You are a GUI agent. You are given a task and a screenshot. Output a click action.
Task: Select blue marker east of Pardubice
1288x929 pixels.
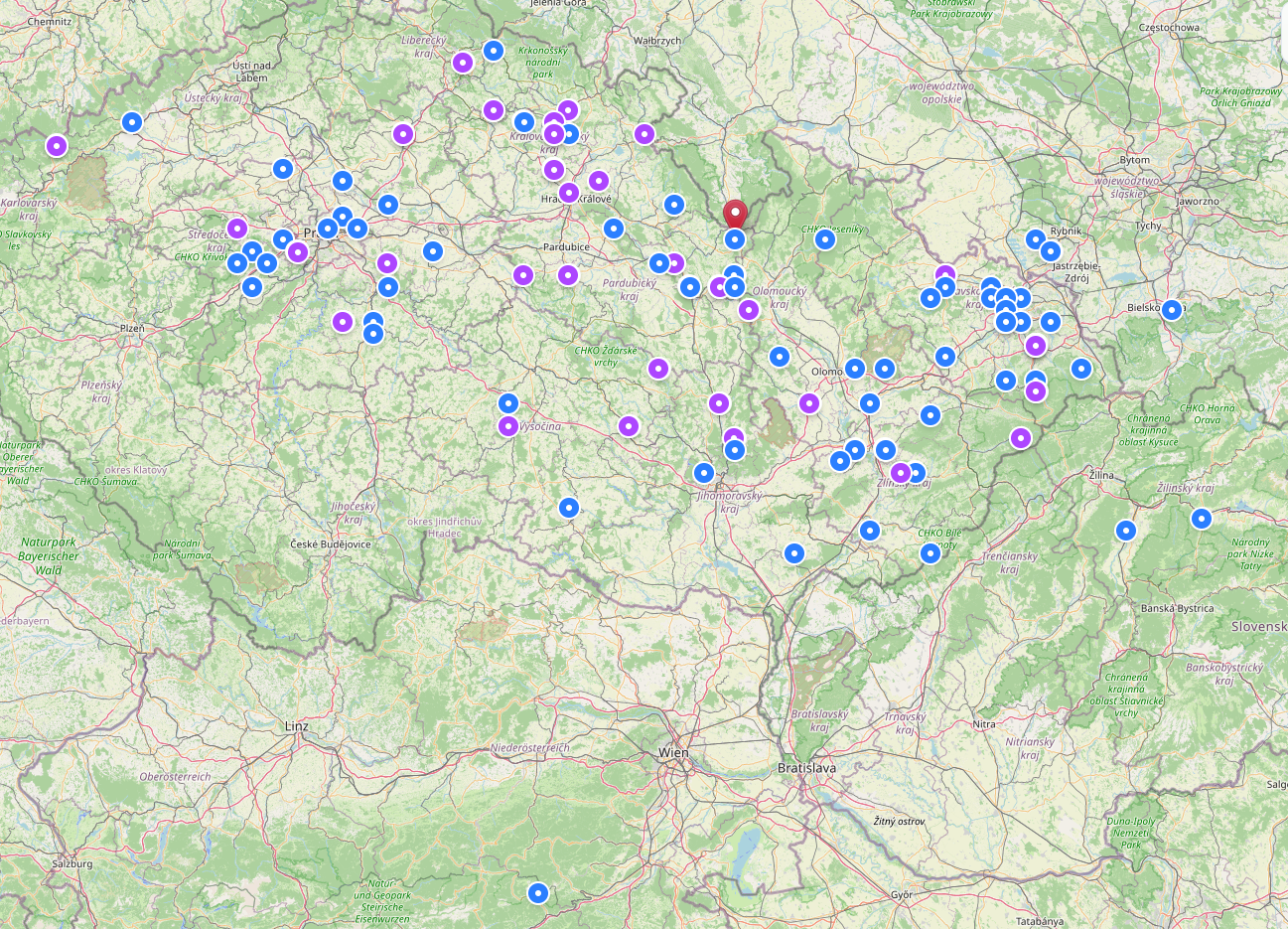[x=614, y=228]
